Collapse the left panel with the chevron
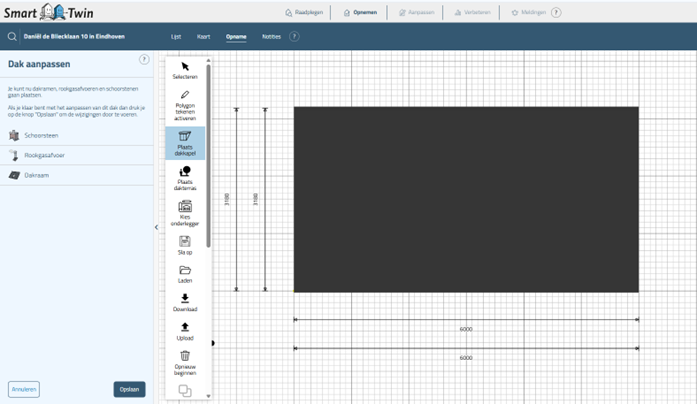This screenshot has height=404, width=697. tap(156, 228)
